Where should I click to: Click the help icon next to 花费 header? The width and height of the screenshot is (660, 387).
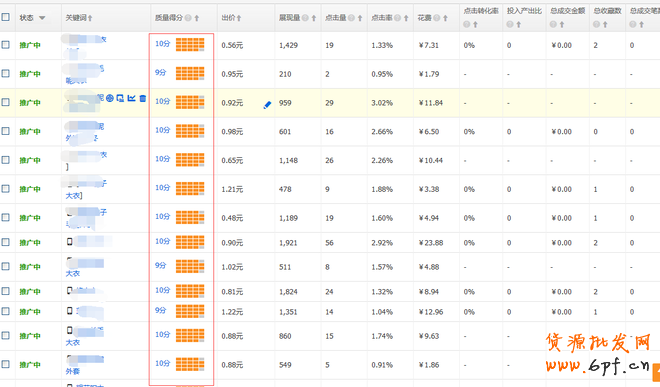pos(437,18)
